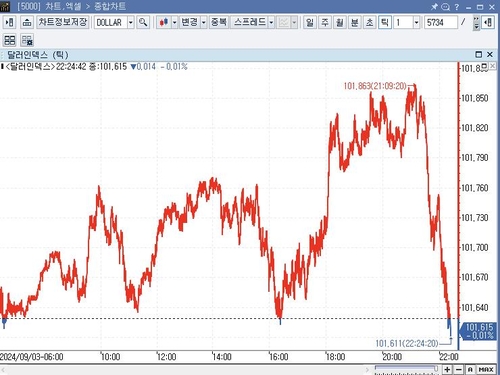Click the toolbar overflow arrows
Viewport: 500px width, 375px height.
coord(476,23)
